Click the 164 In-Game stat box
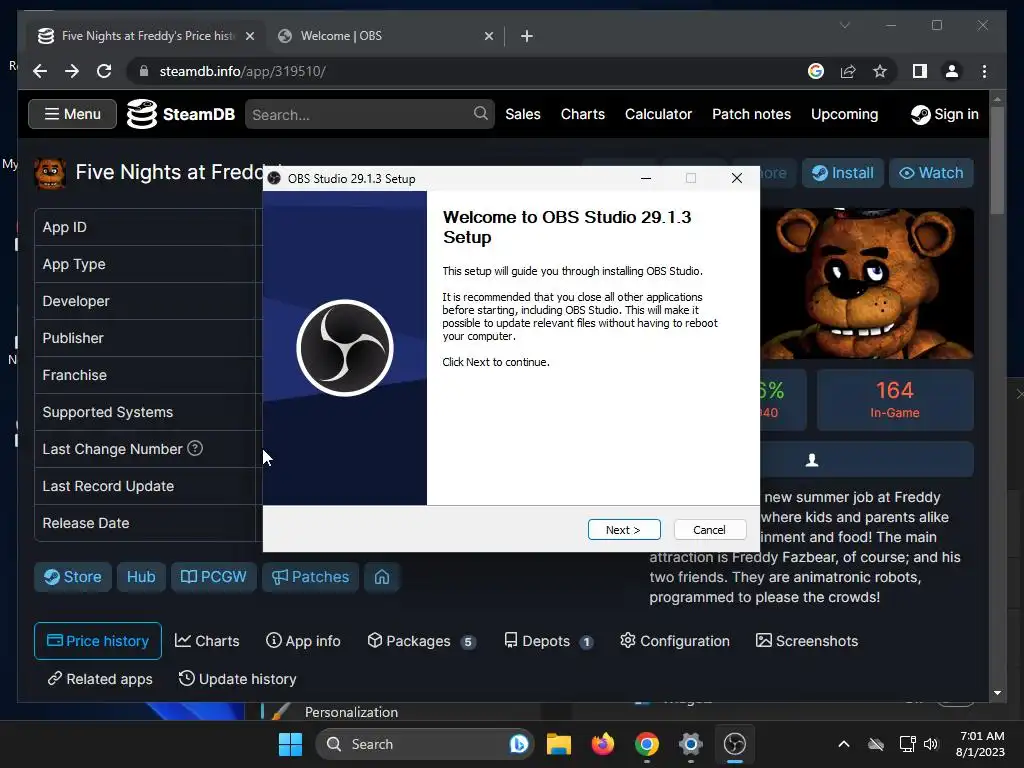Image resolution: width=1024 pixels, height=768 pixels. point(895,400)
